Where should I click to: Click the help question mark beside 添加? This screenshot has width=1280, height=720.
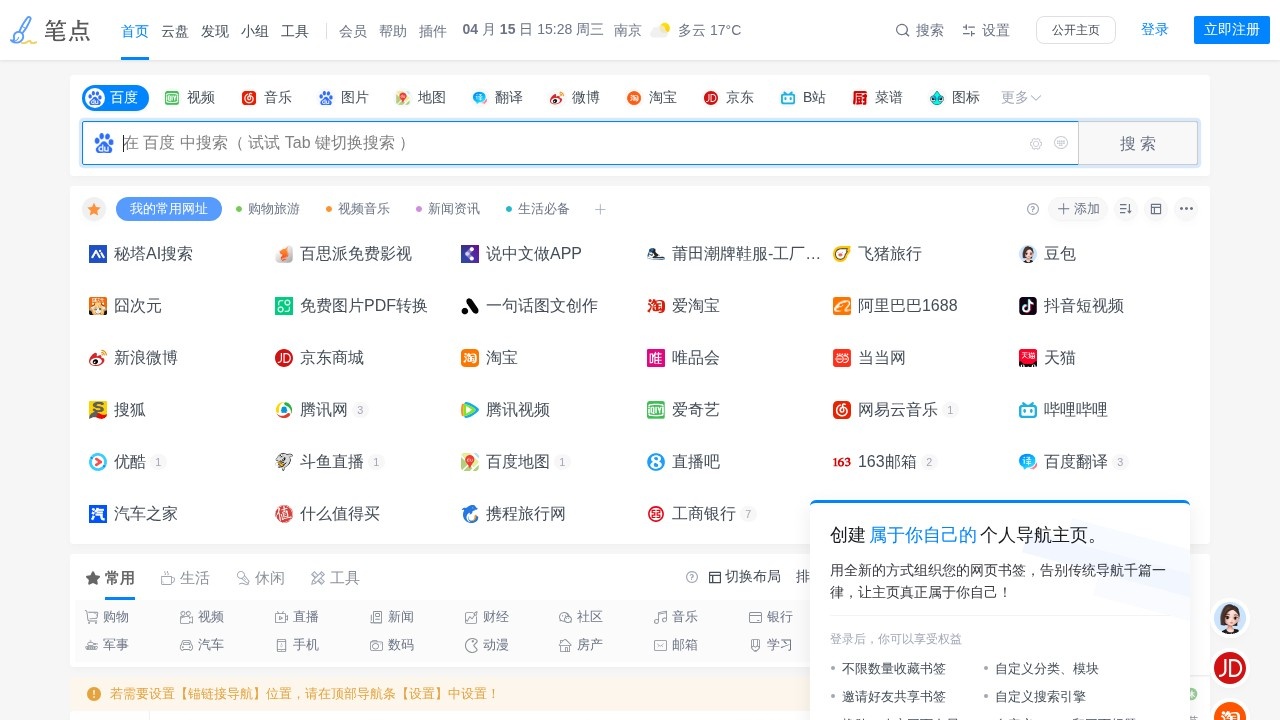click(x=1033, y=209)
